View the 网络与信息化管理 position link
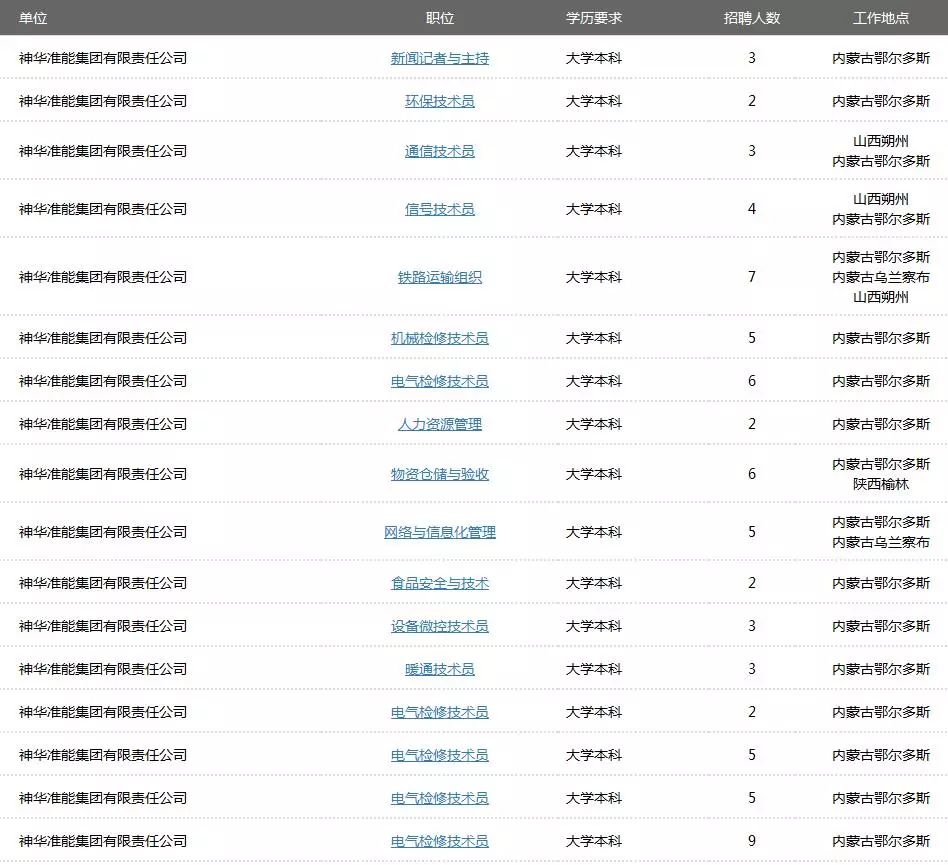Viewport: 948px width, 865px height. tap(440, 532)
